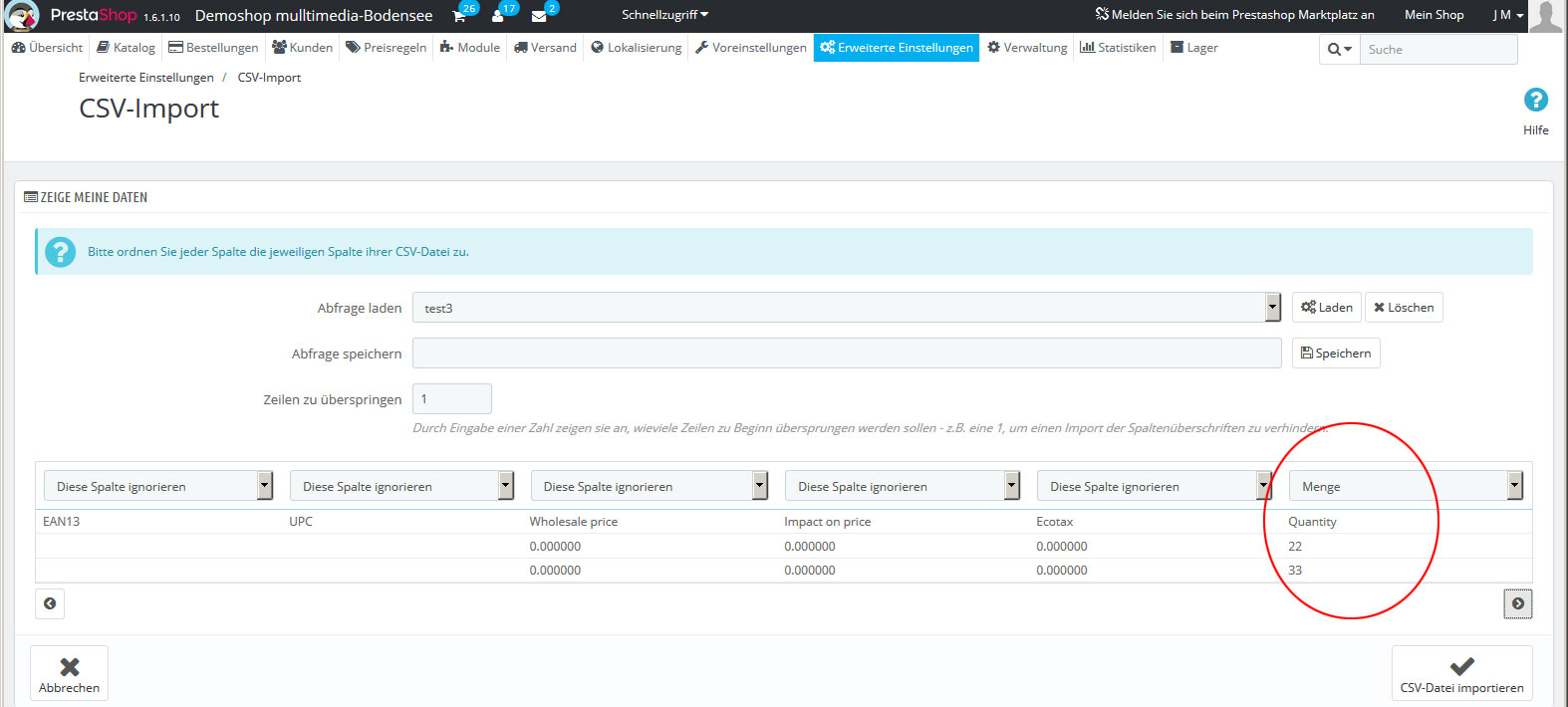Select the Module menu item
The height and width of the screenshot is (707, 1568).
(470, 47)
